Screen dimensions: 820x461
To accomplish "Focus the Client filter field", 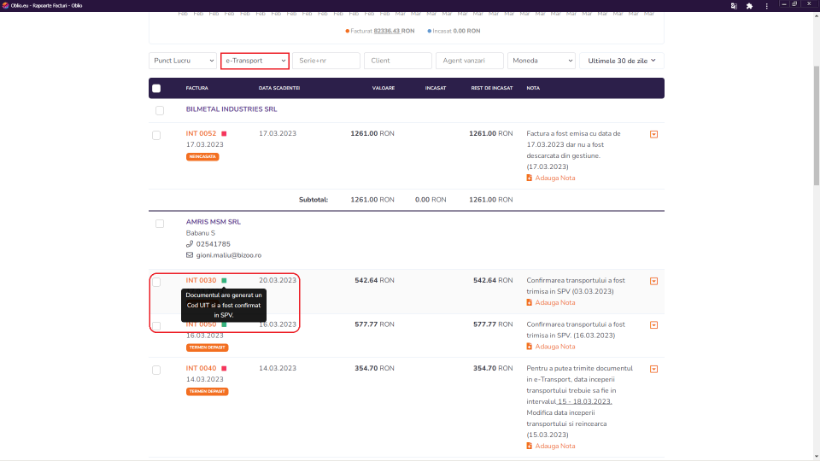I will tap(398, 61).
